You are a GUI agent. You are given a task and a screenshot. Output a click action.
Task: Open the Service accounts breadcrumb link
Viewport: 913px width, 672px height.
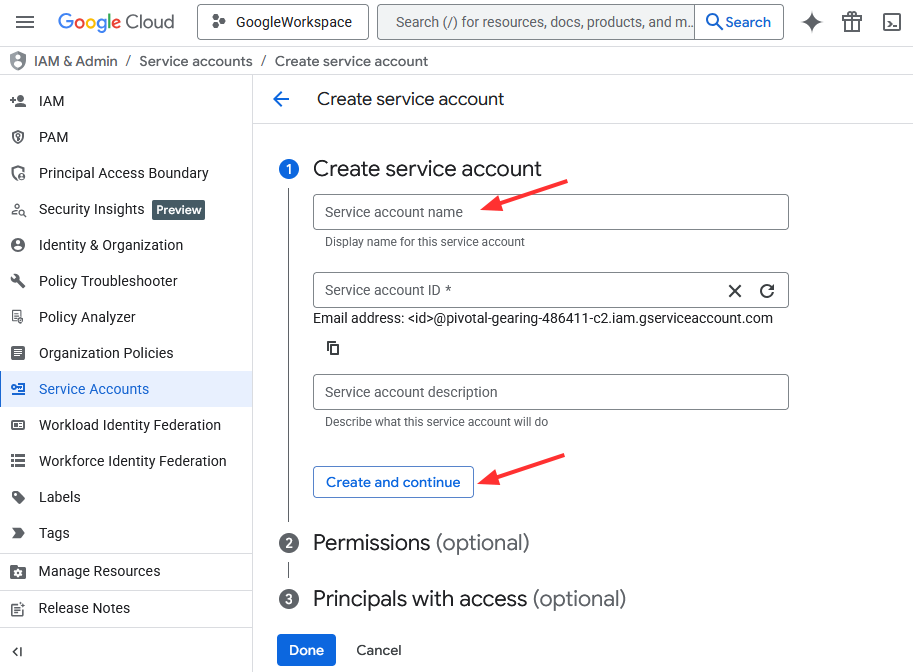click(x=196, y=61)
